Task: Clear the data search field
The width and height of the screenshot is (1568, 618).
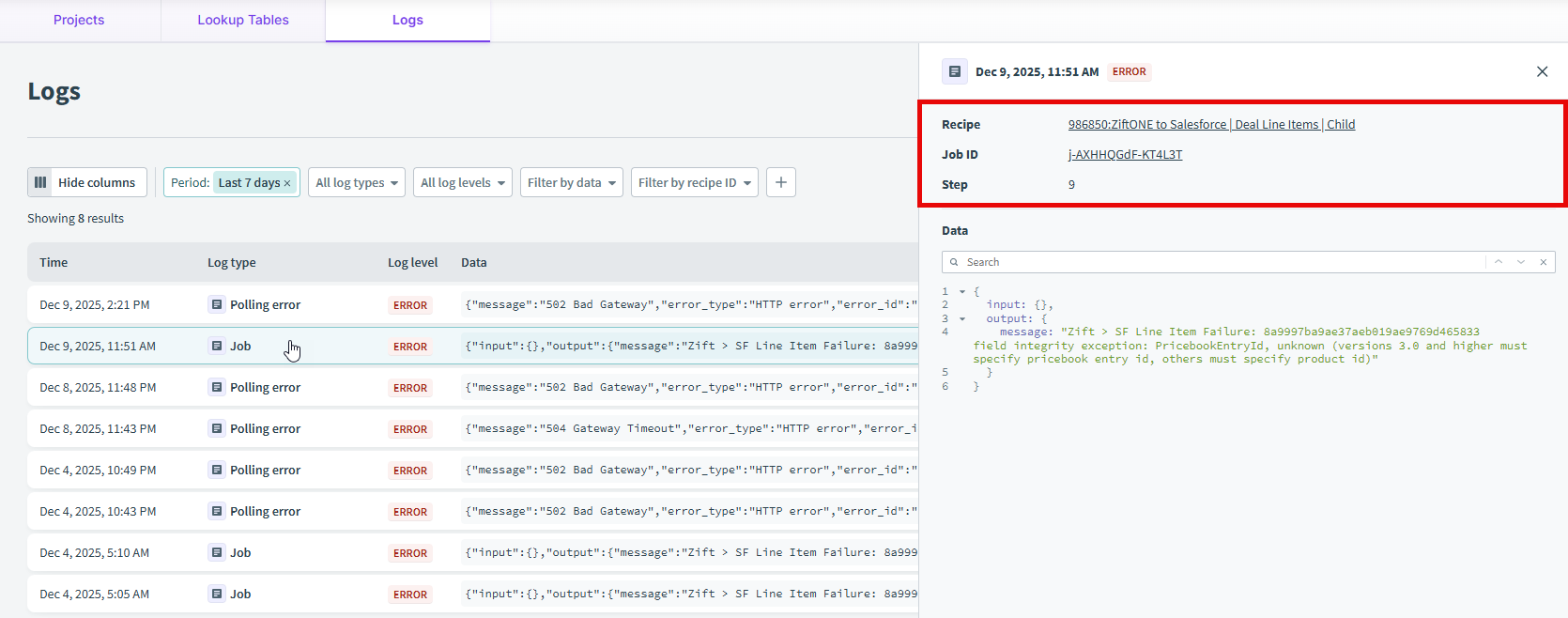Action: tap(1543, 262)
